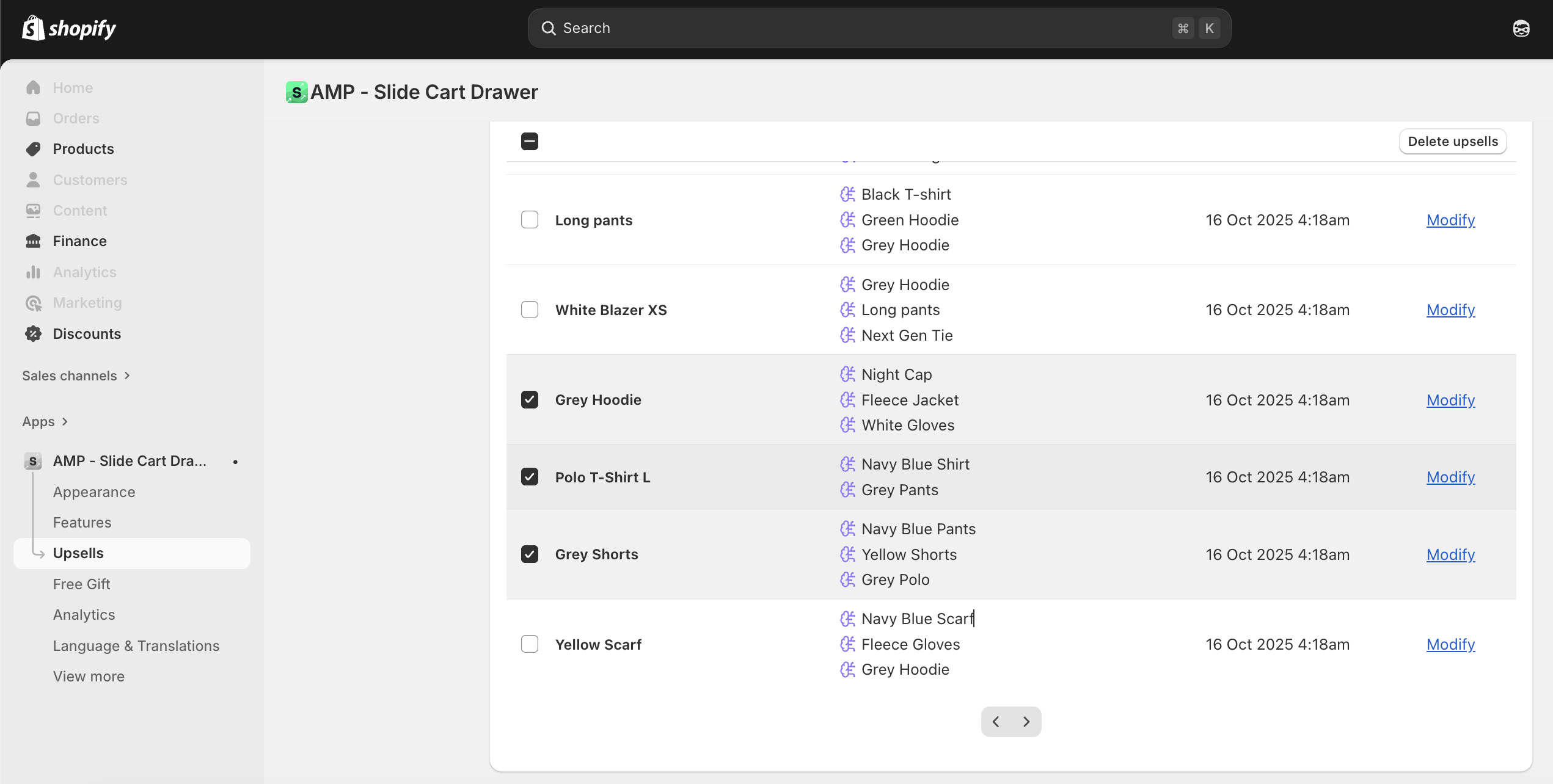Click the Finance bank icon
Viewport: 1553px width, 784px height.
coord(34,241)
